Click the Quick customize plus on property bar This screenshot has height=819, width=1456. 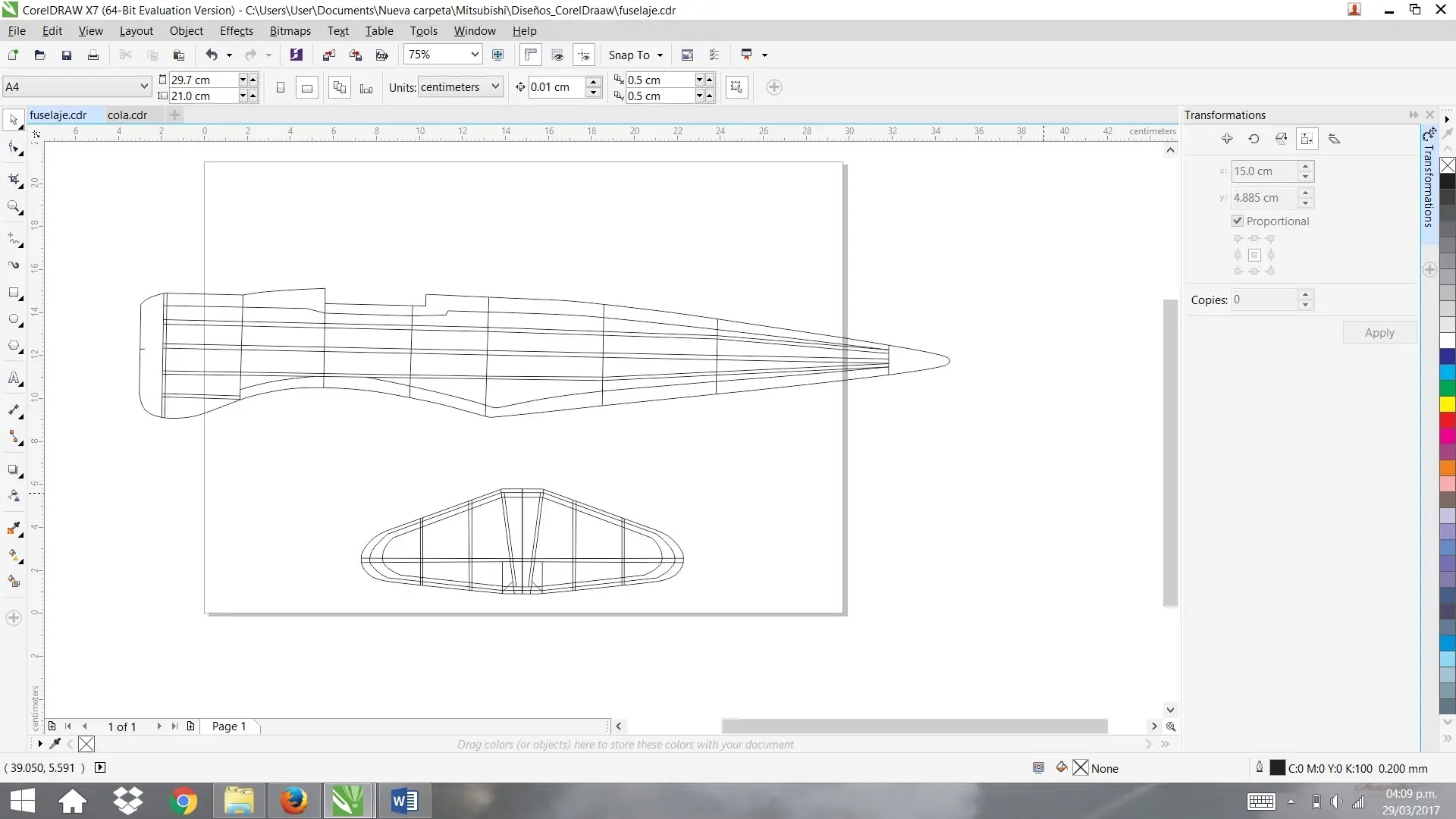tap(774, 87)
